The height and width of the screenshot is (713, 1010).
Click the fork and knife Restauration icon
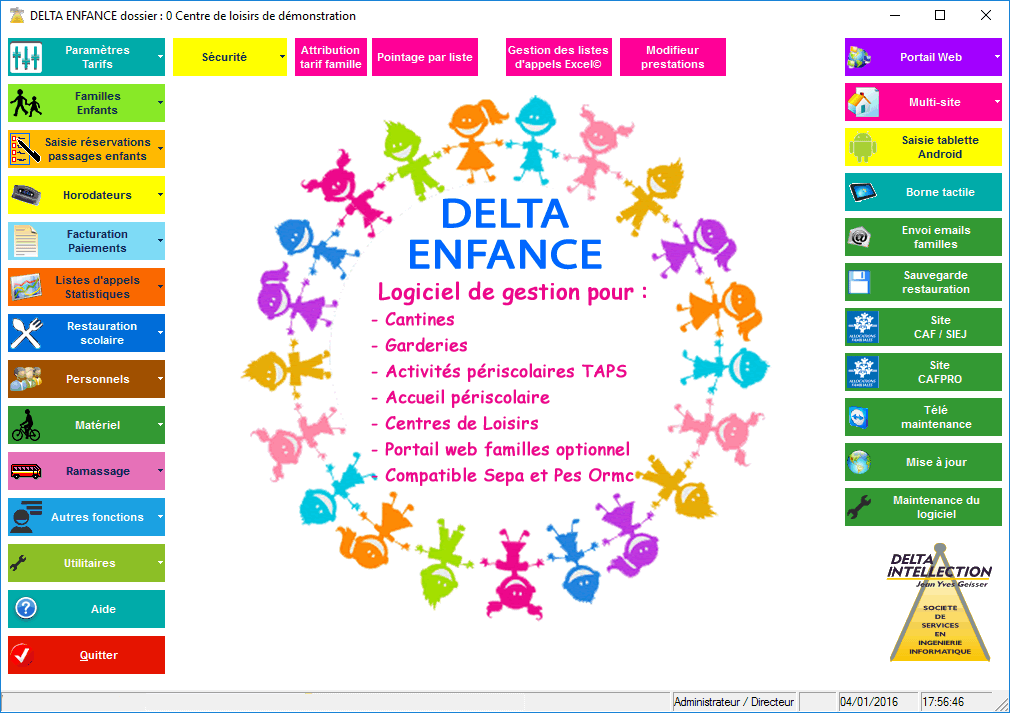(x=26, y=333)
